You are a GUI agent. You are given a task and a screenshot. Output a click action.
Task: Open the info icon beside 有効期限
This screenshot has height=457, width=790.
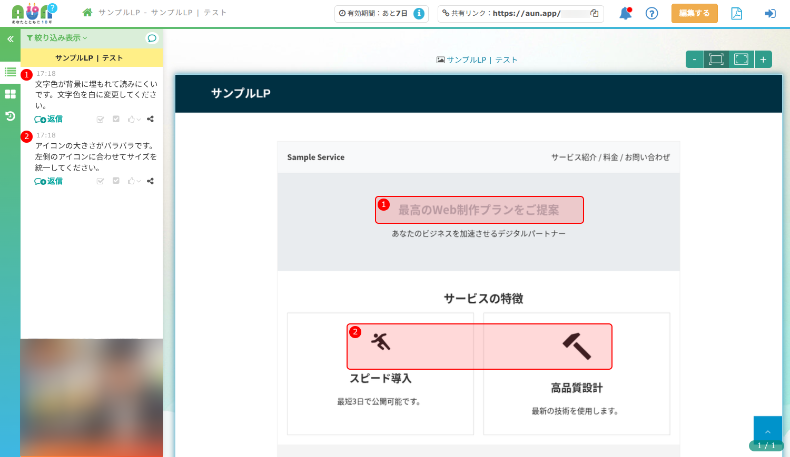click(x=419, y=14)
